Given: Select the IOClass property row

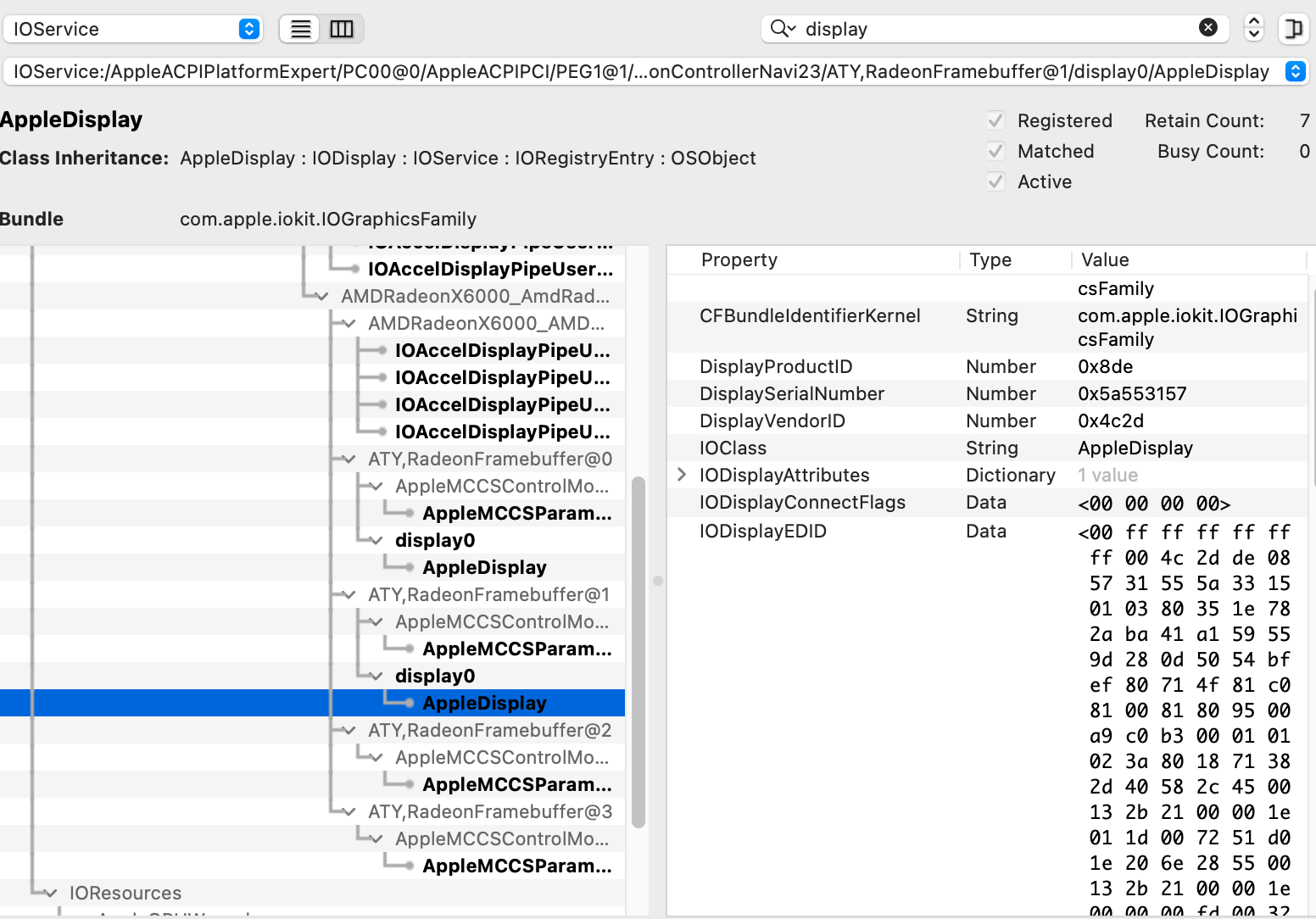Looking at the screenshot, I should point(987,448).
